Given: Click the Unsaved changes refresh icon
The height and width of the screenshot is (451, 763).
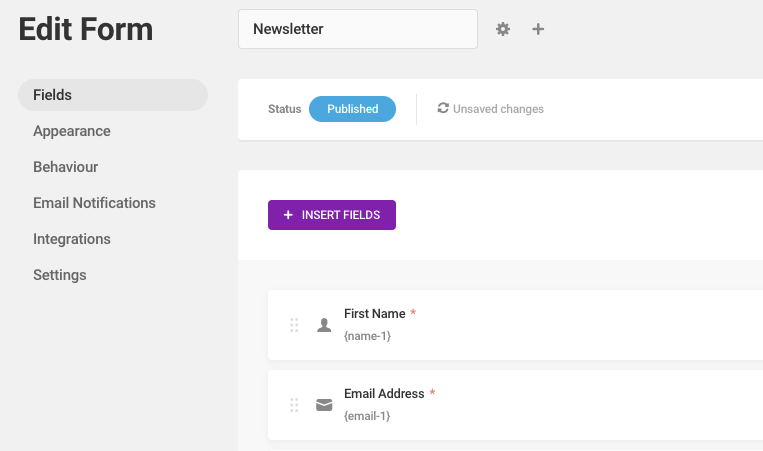Looking at the screenshot, I should (443, 108).
